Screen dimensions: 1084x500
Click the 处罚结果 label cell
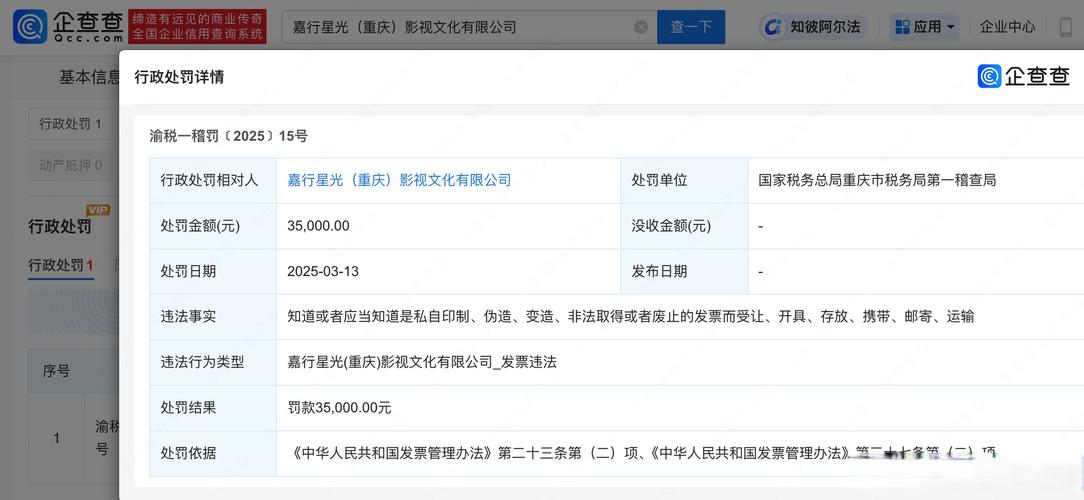coord(213,408)
